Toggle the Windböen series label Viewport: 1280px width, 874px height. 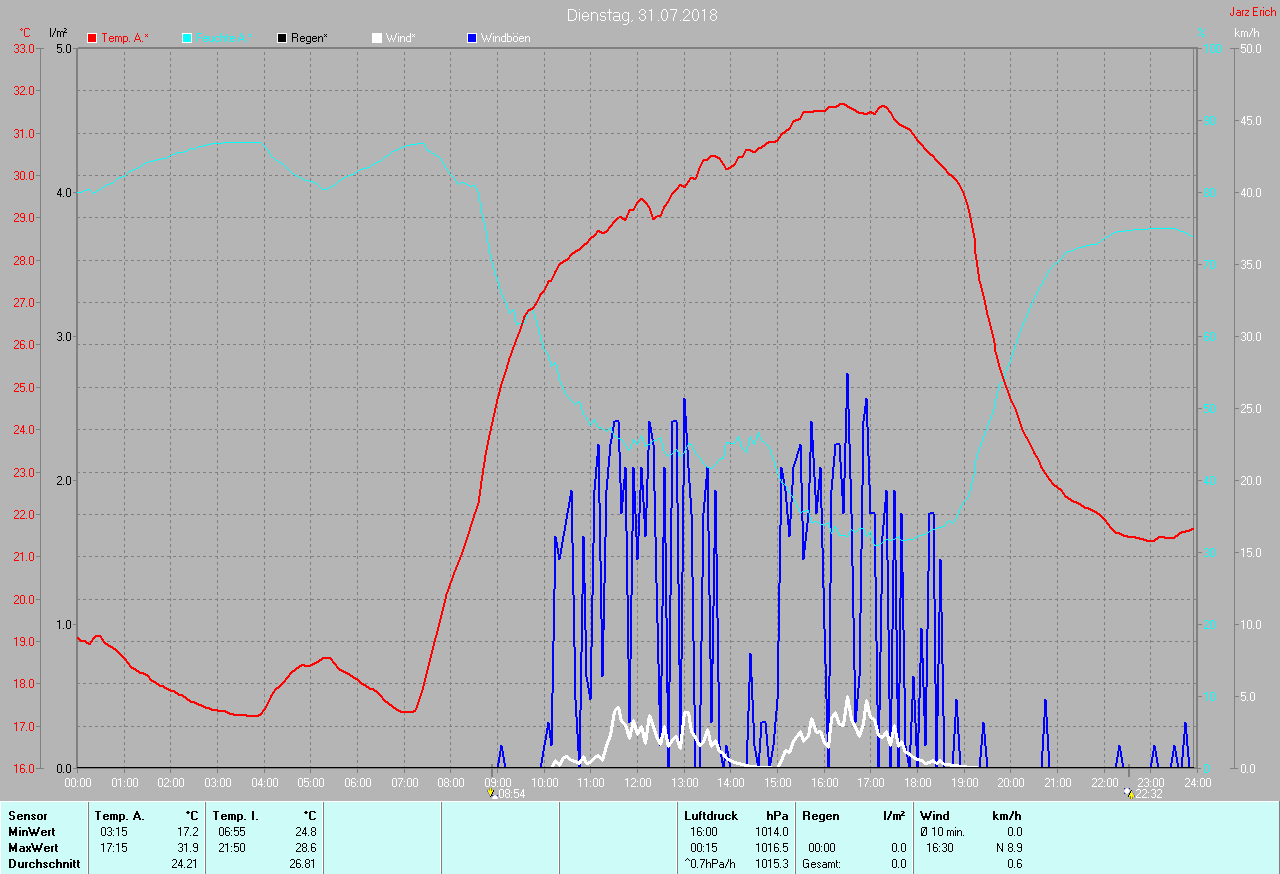point(505,38)
